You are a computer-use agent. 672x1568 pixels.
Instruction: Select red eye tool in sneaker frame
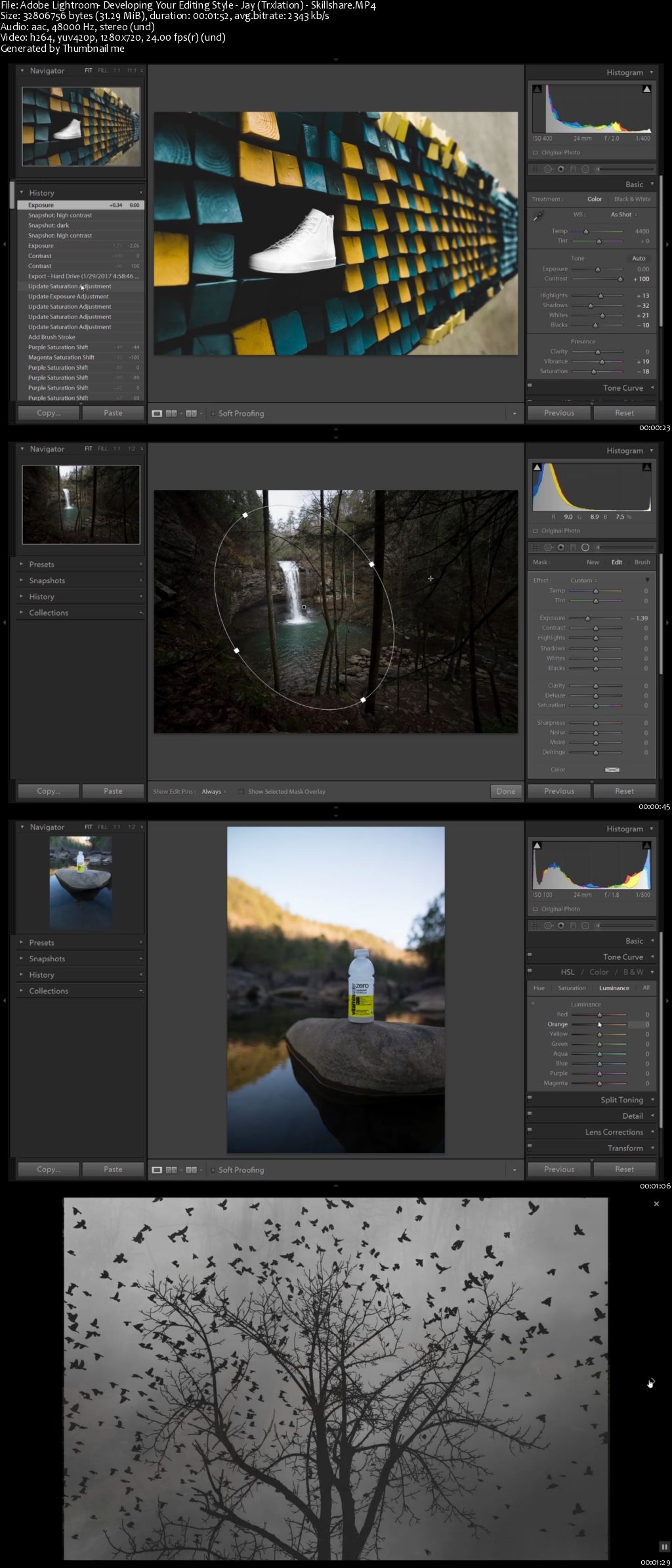561,169
